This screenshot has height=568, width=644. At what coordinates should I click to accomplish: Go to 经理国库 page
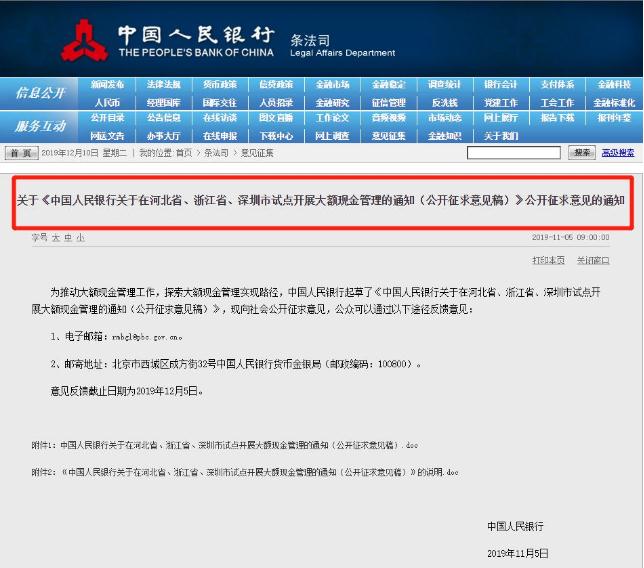[x=163, y=103]
